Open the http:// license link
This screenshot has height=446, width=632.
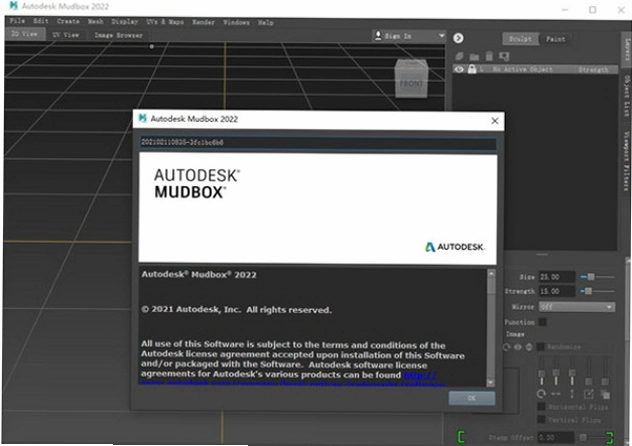point(420,375)
